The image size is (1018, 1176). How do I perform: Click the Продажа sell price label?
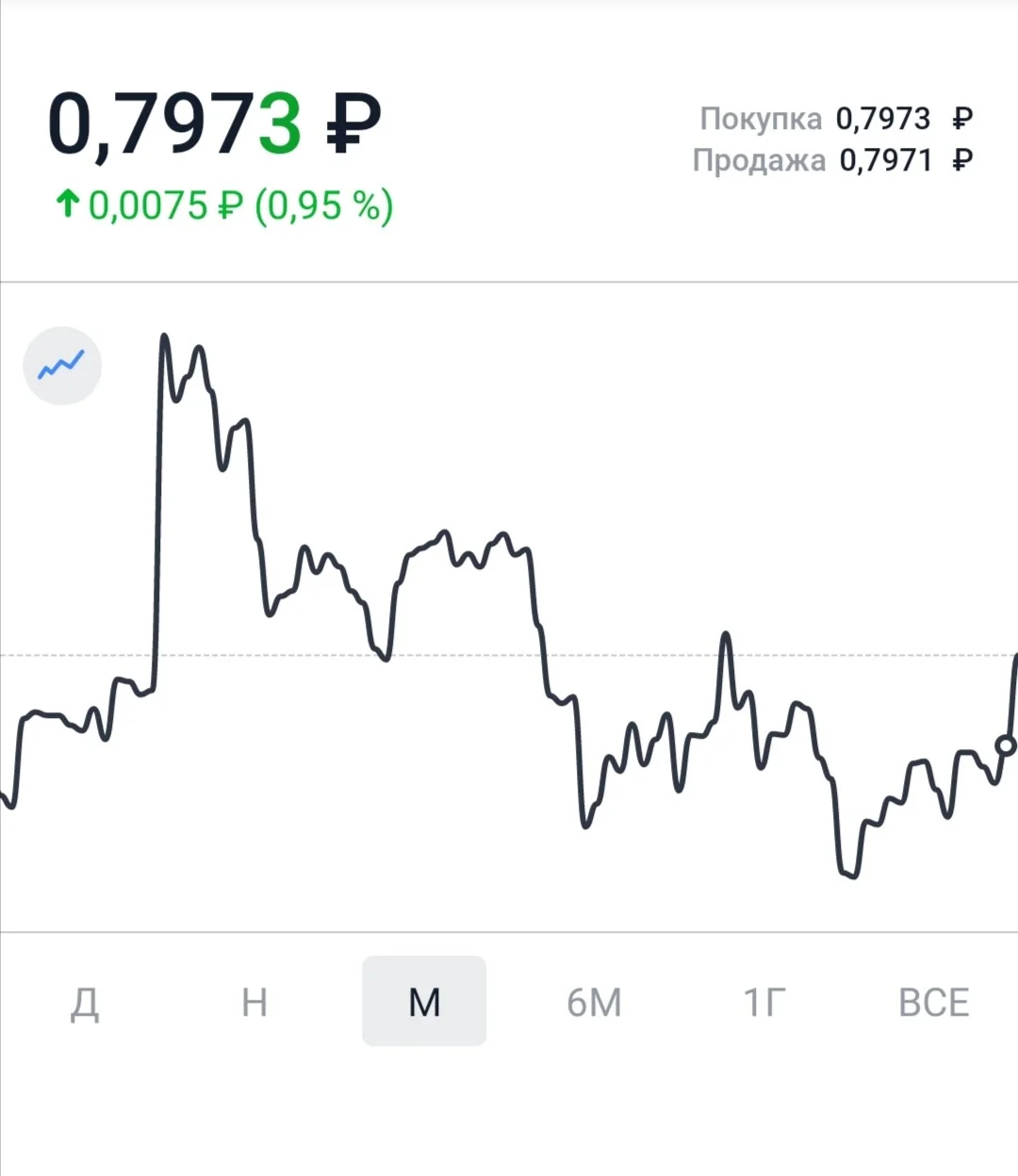click(759, 160)
